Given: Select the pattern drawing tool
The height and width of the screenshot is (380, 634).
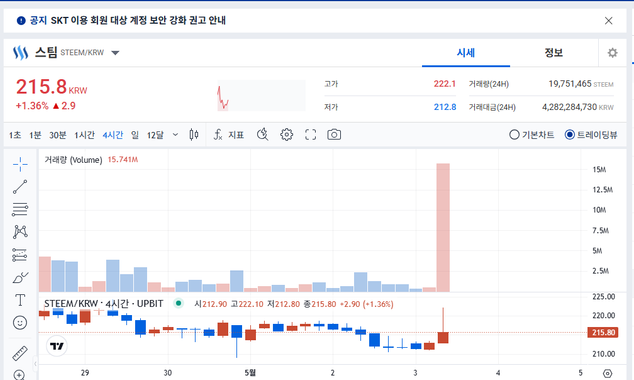Looking at the screenshot, I should pos(20,232).
